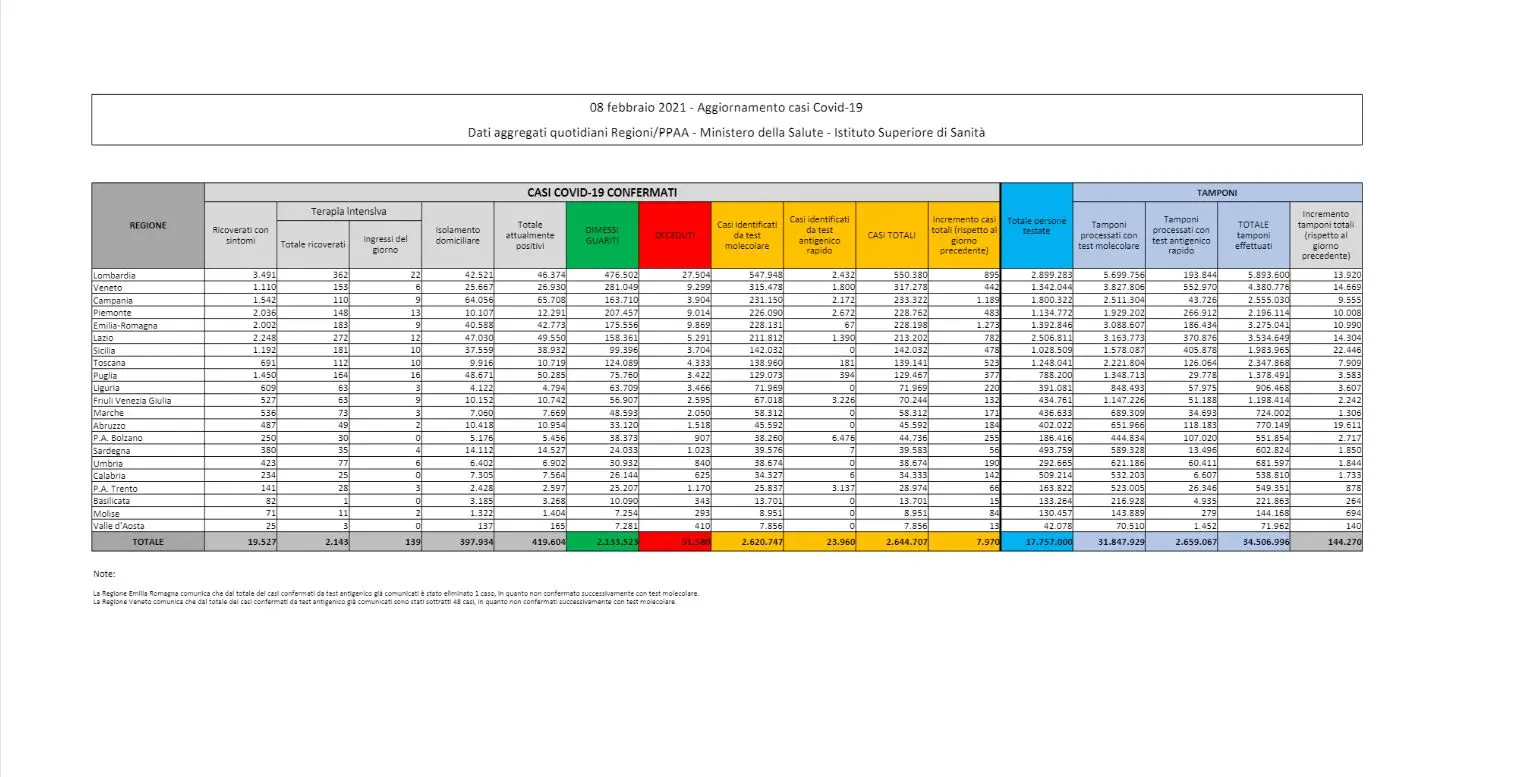
Task: Click the "TAMPONI" group header
Action: pos(1217,191)
